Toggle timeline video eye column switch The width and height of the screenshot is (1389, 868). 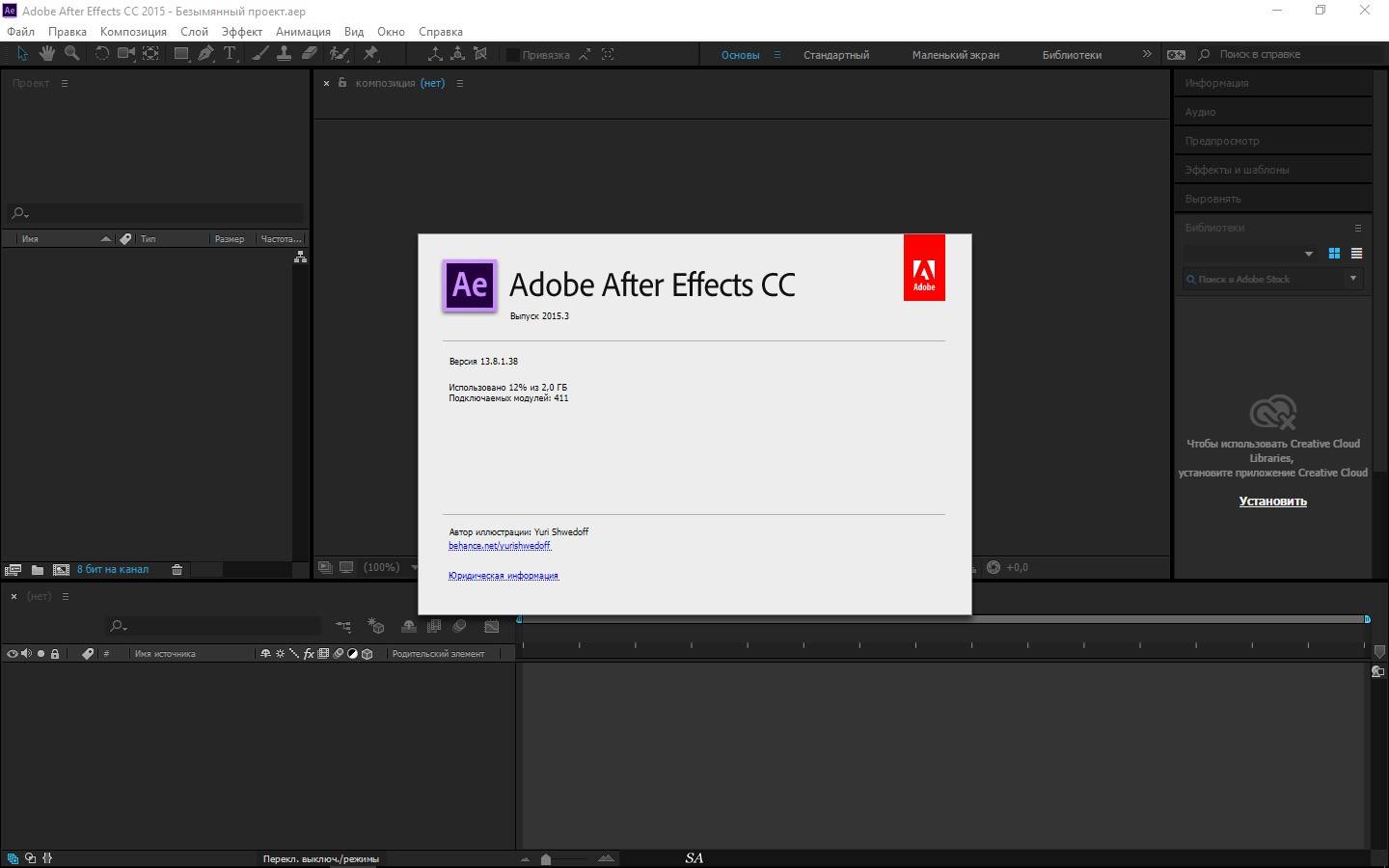click(x=13, y=654)
